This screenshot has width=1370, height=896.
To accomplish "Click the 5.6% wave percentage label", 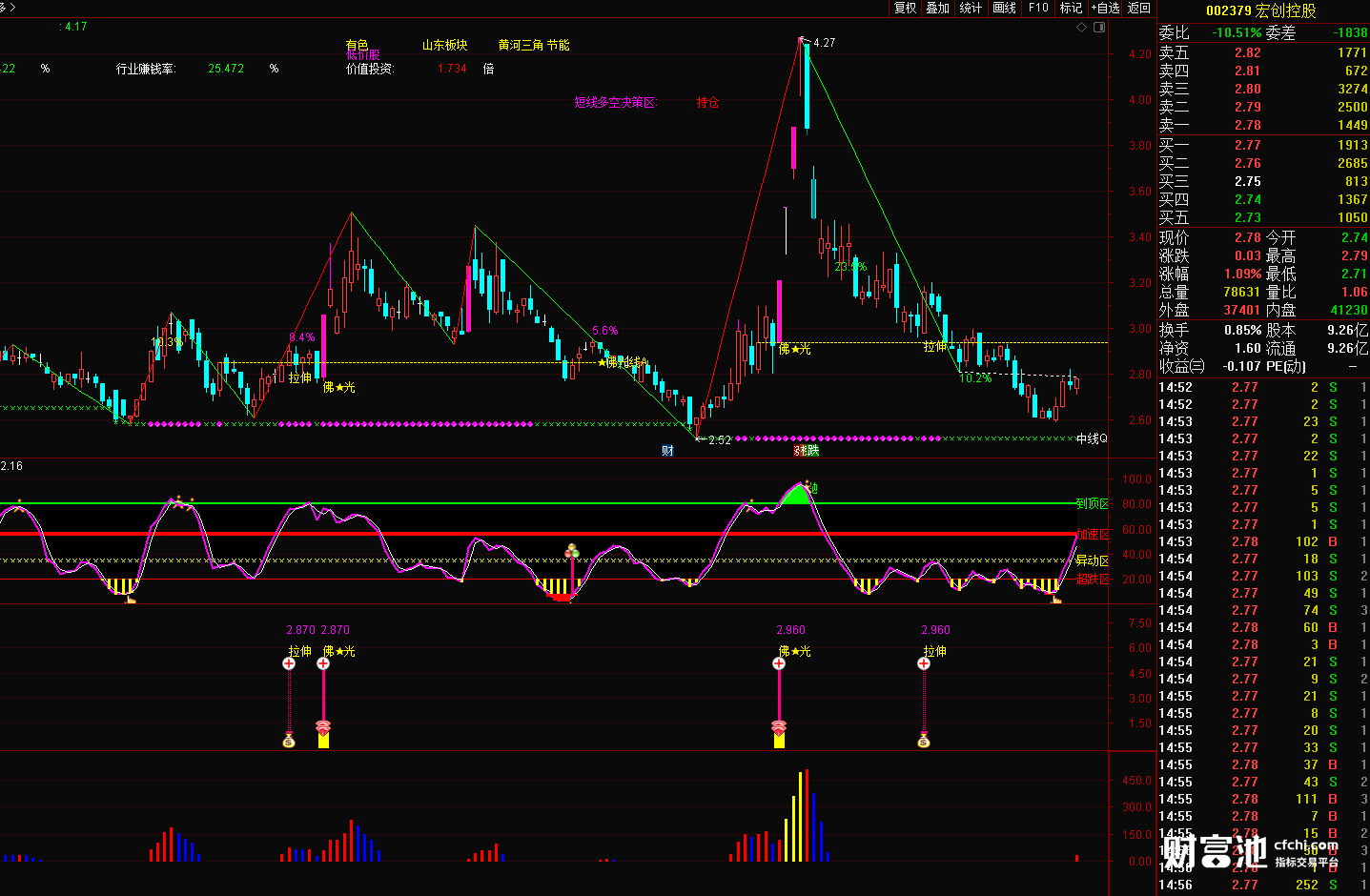I will 604,331.
